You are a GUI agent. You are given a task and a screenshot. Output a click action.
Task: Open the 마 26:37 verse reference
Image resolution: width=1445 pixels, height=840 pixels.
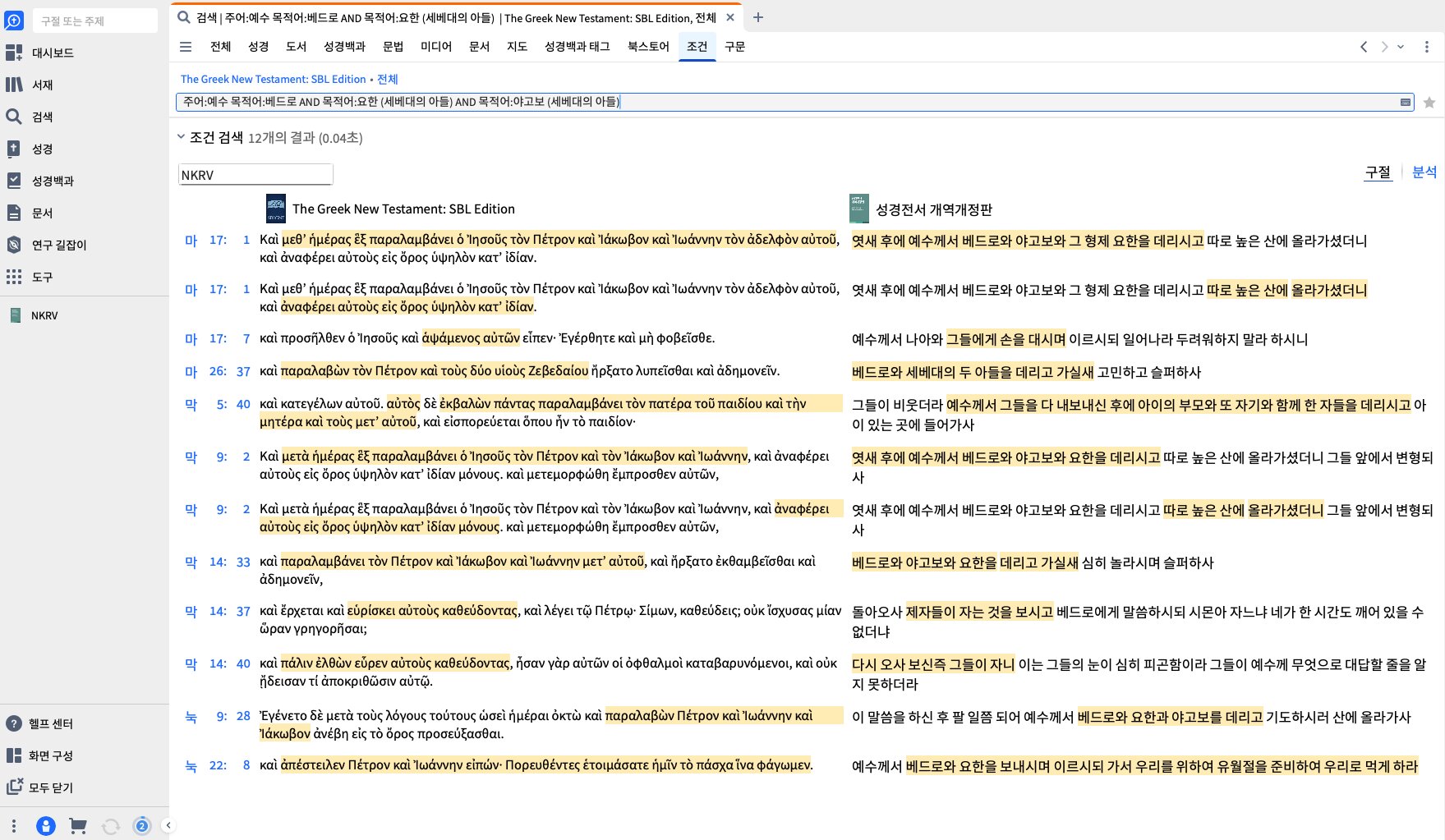point(217,371)
